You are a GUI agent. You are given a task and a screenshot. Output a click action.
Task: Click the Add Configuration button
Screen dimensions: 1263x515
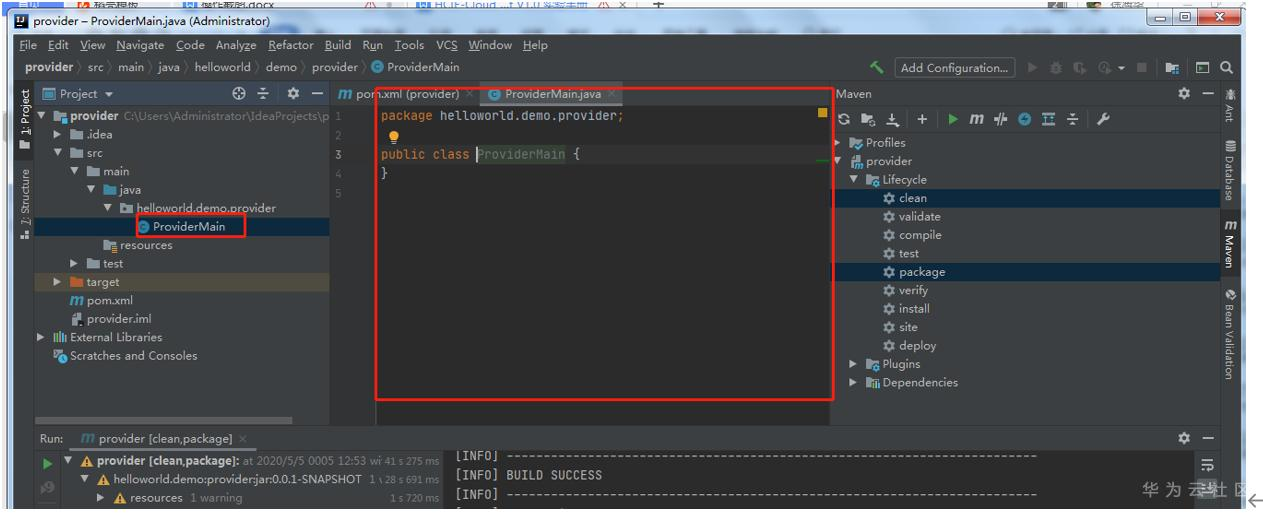pos(954,68)
